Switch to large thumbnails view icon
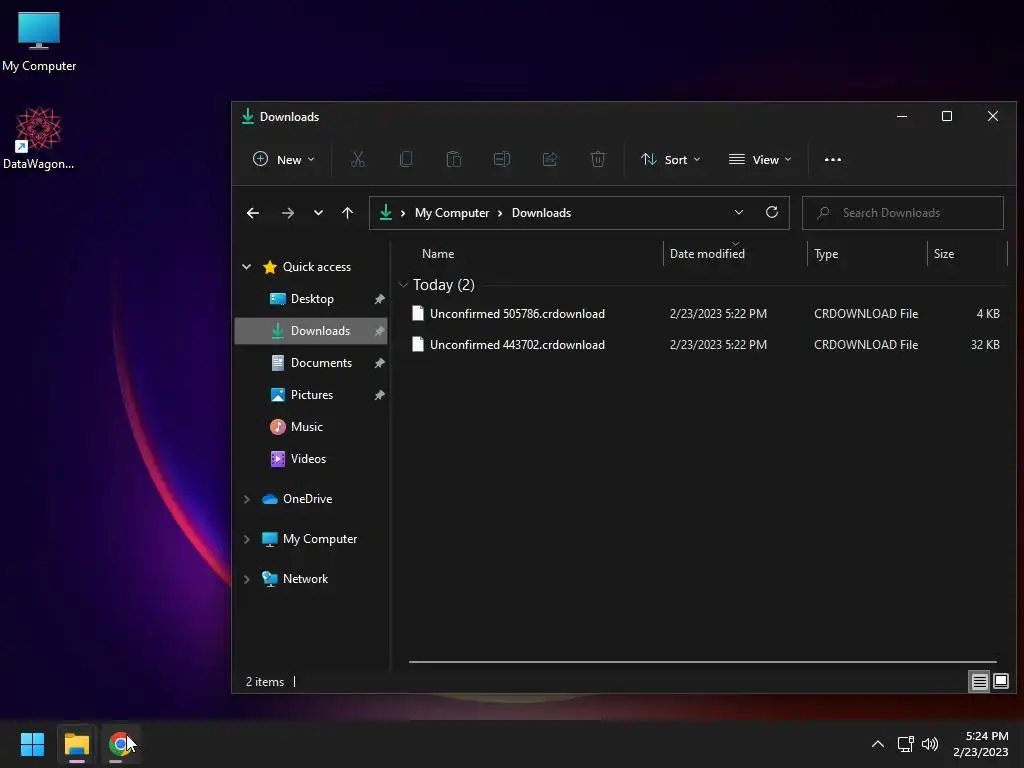This screenshot has height=768, width=1024. pos(1000,682)
